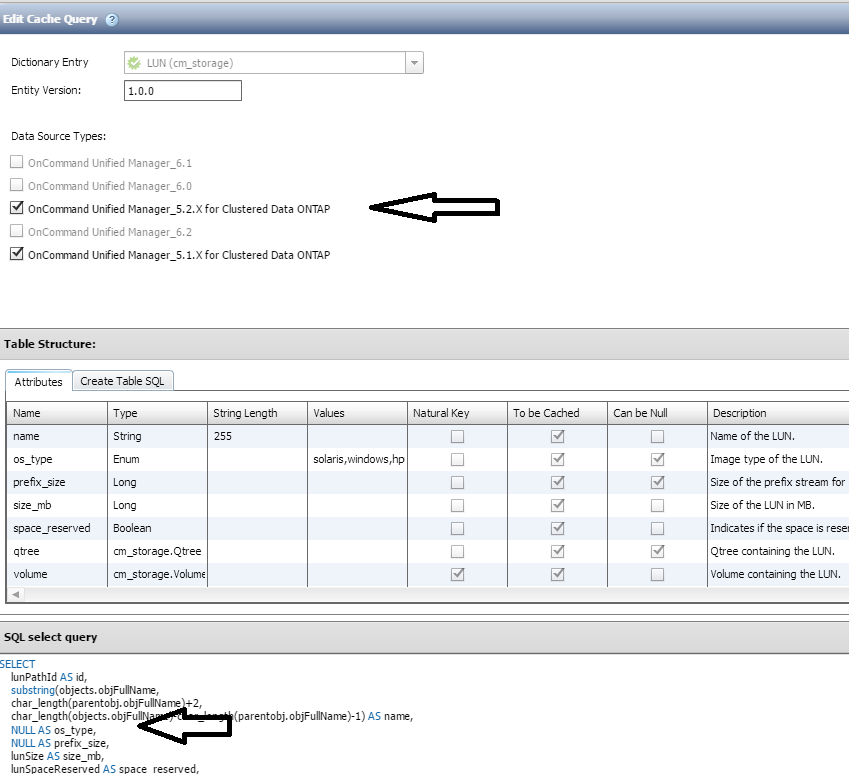Viewport: 849px width, 774px height.
Task: Click the 'cm_storage.Volume' type cell
Action: (x=157, y=574)
